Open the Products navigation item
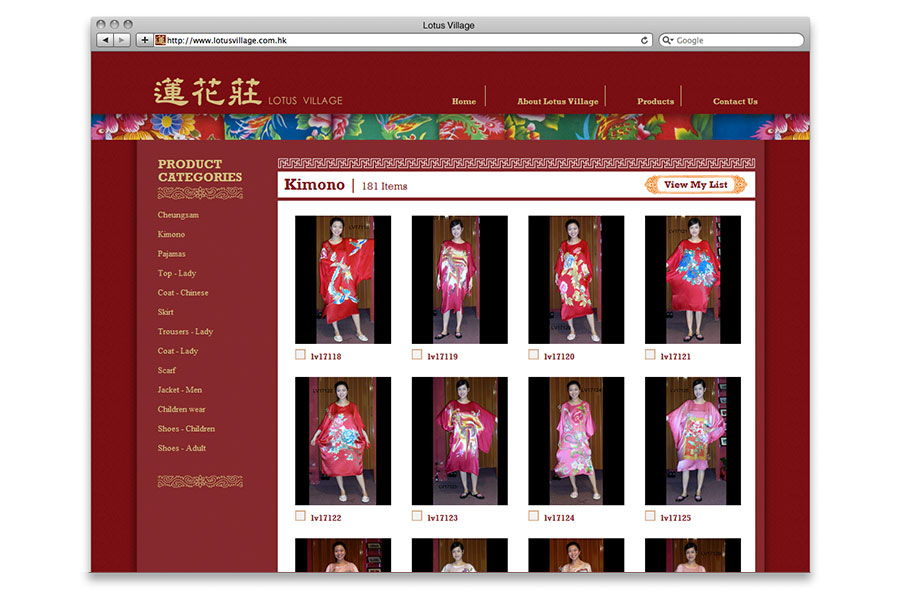900x616 pixels. [655, 101]
